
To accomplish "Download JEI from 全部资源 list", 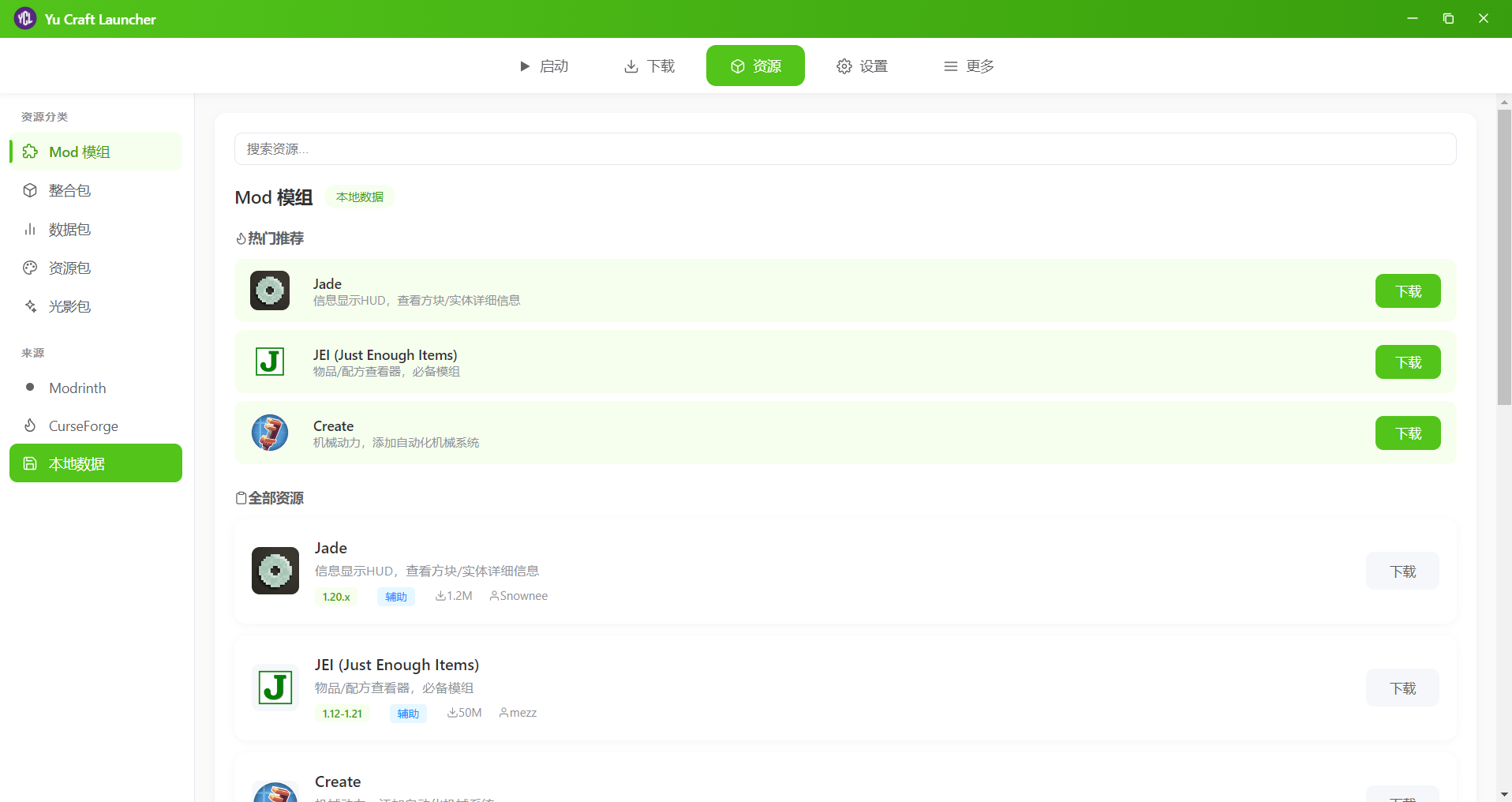I will click(x=1402, y=688).
